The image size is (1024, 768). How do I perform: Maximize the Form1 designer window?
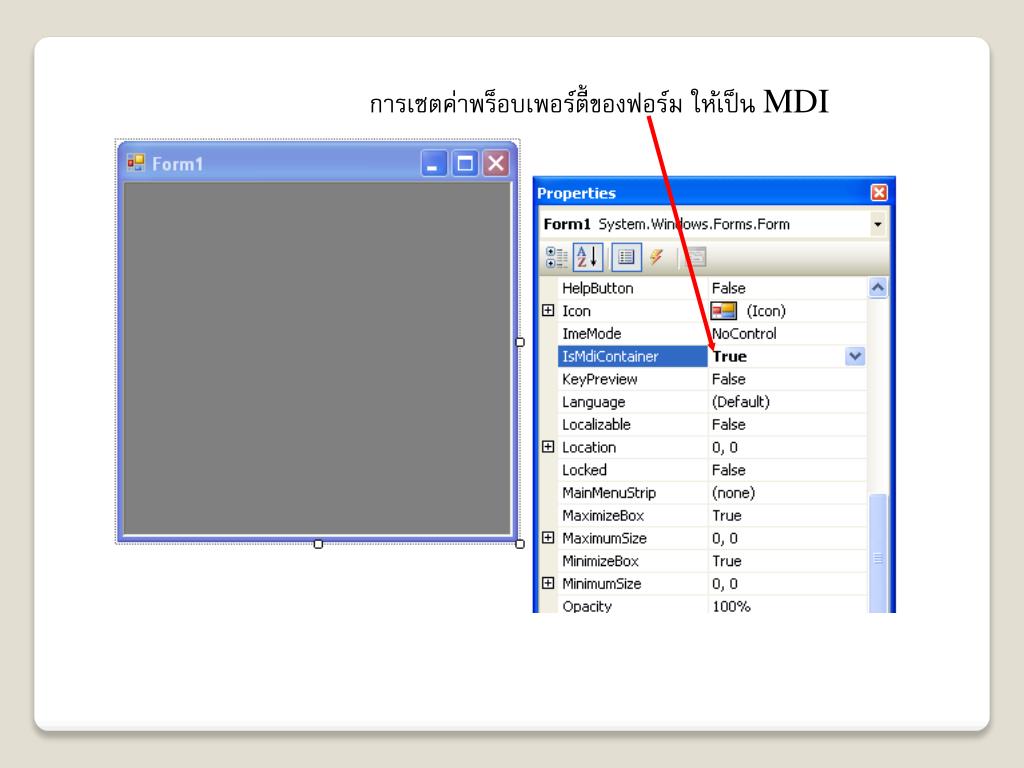click(465, 163)
